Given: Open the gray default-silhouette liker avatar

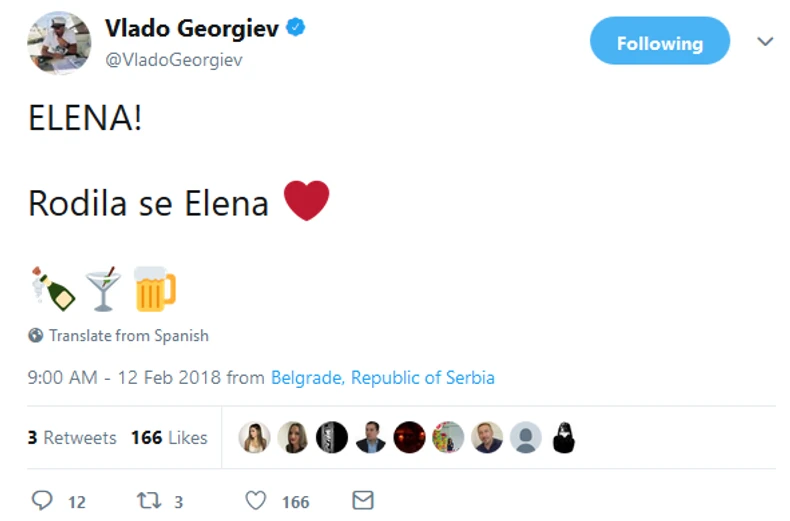Looking at the screenshot, I should click(525, 437).
